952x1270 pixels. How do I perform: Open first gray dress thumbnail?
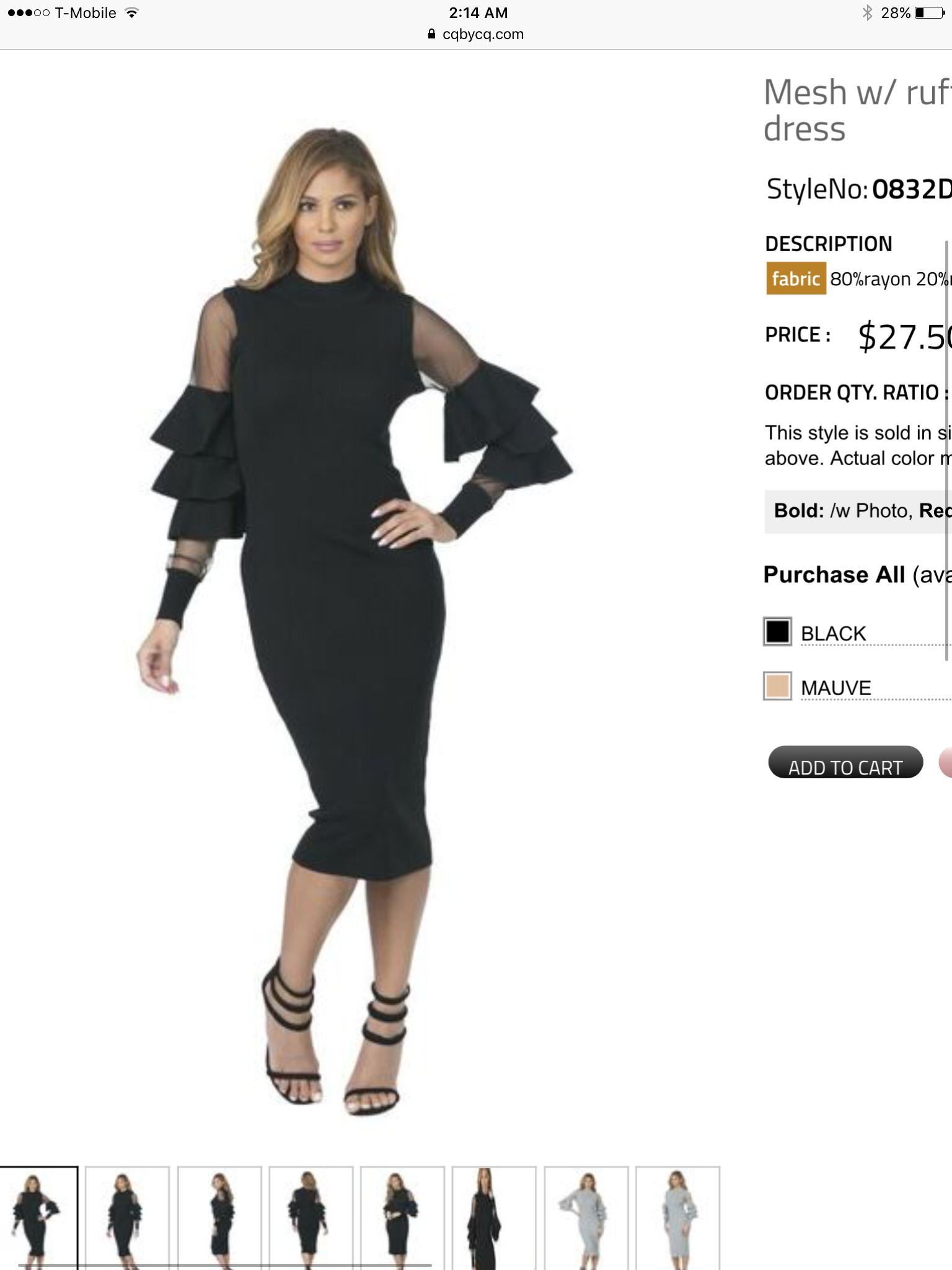coord(586,1218)
